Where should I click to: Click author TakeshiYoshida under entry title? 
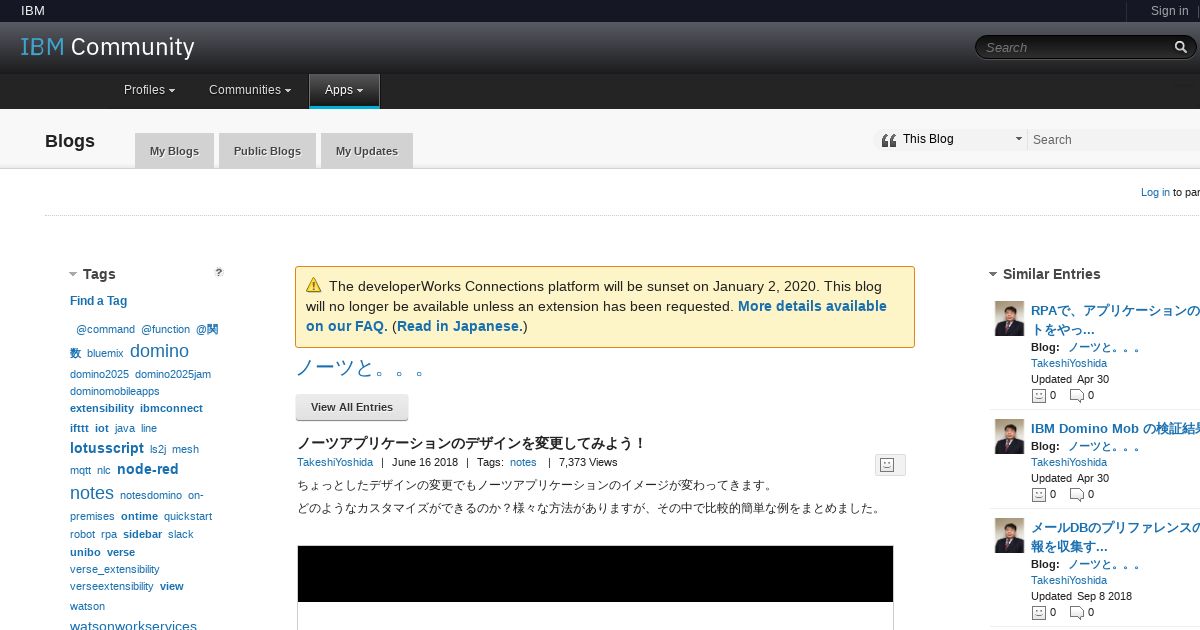[335, 462]
